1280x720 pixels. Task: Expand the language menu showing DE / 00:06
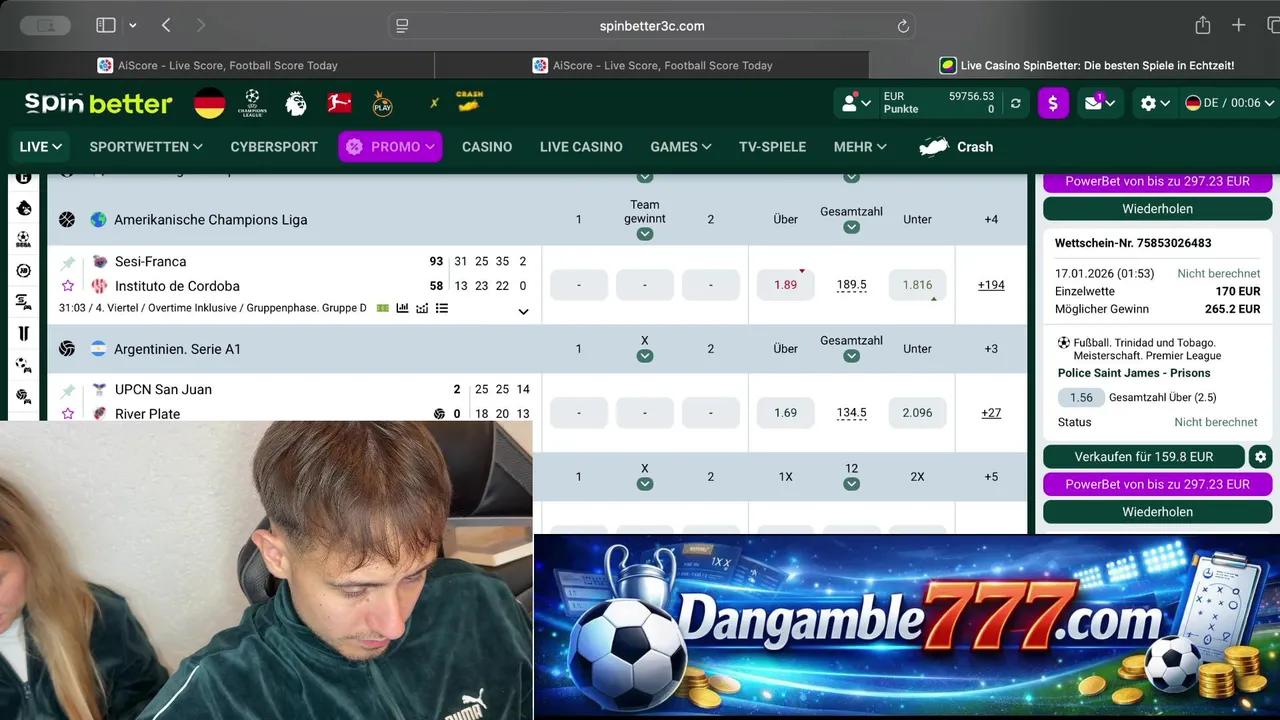tap(1228, 103)
